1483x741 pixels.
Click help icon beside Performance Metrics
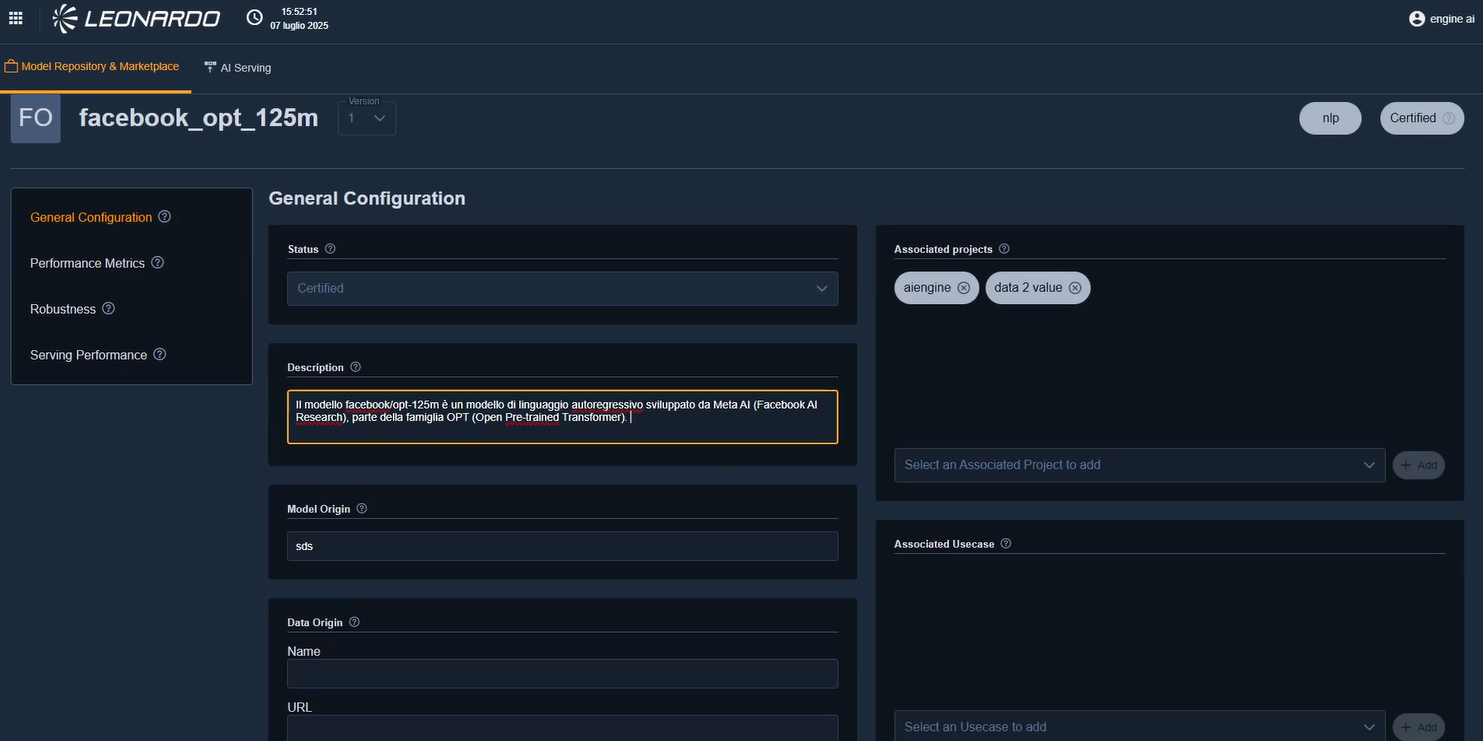point(157,263)
